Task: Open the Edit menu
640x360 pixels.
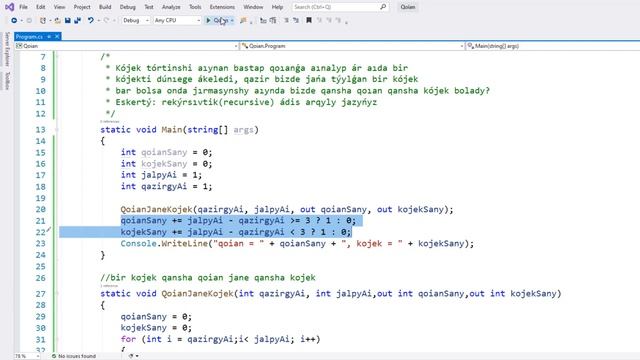Action: tap(40, 7)
